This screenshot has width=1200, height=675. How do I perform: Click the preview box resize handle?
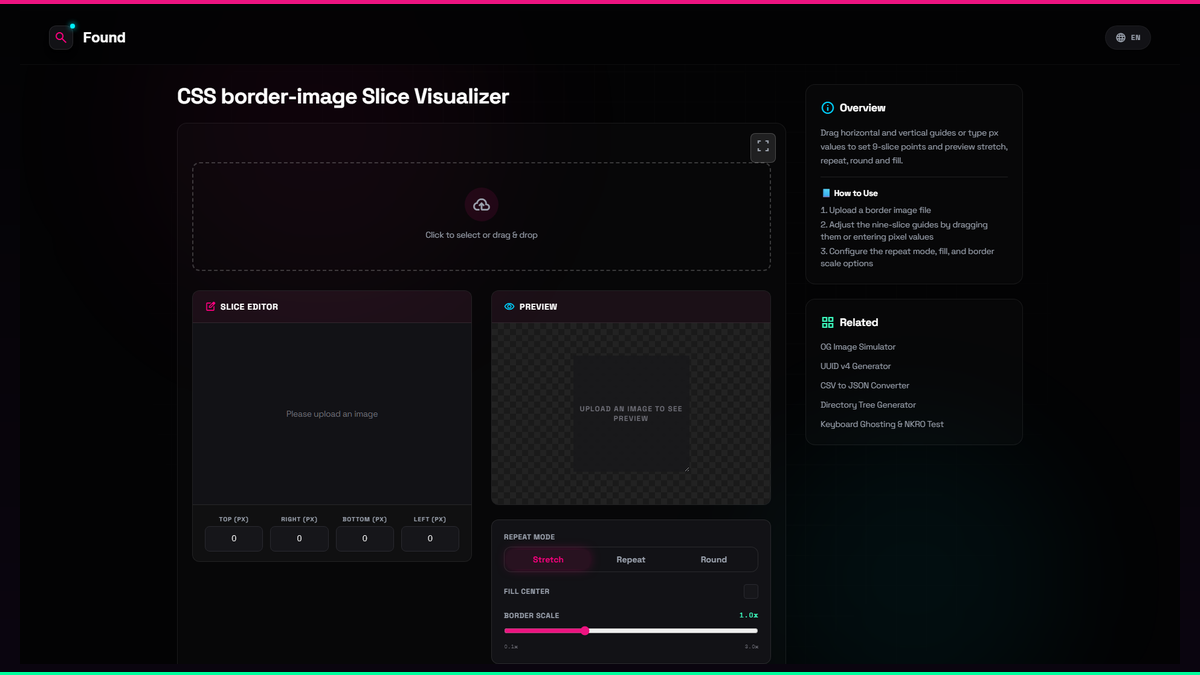(686, 468)
